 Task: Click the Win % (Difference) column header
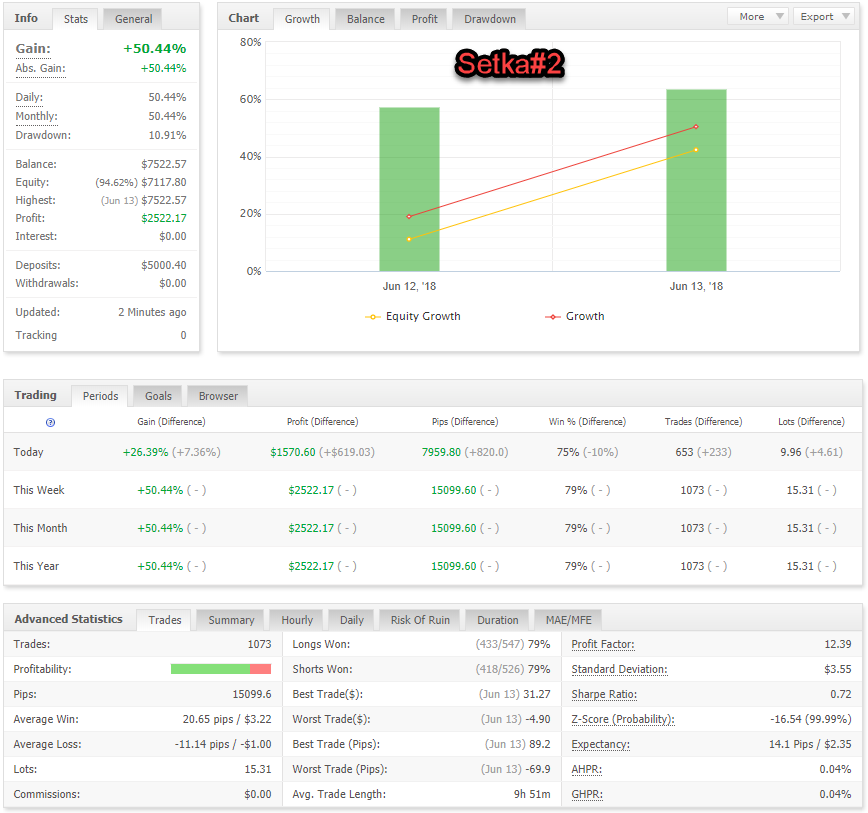coord(587,422)
